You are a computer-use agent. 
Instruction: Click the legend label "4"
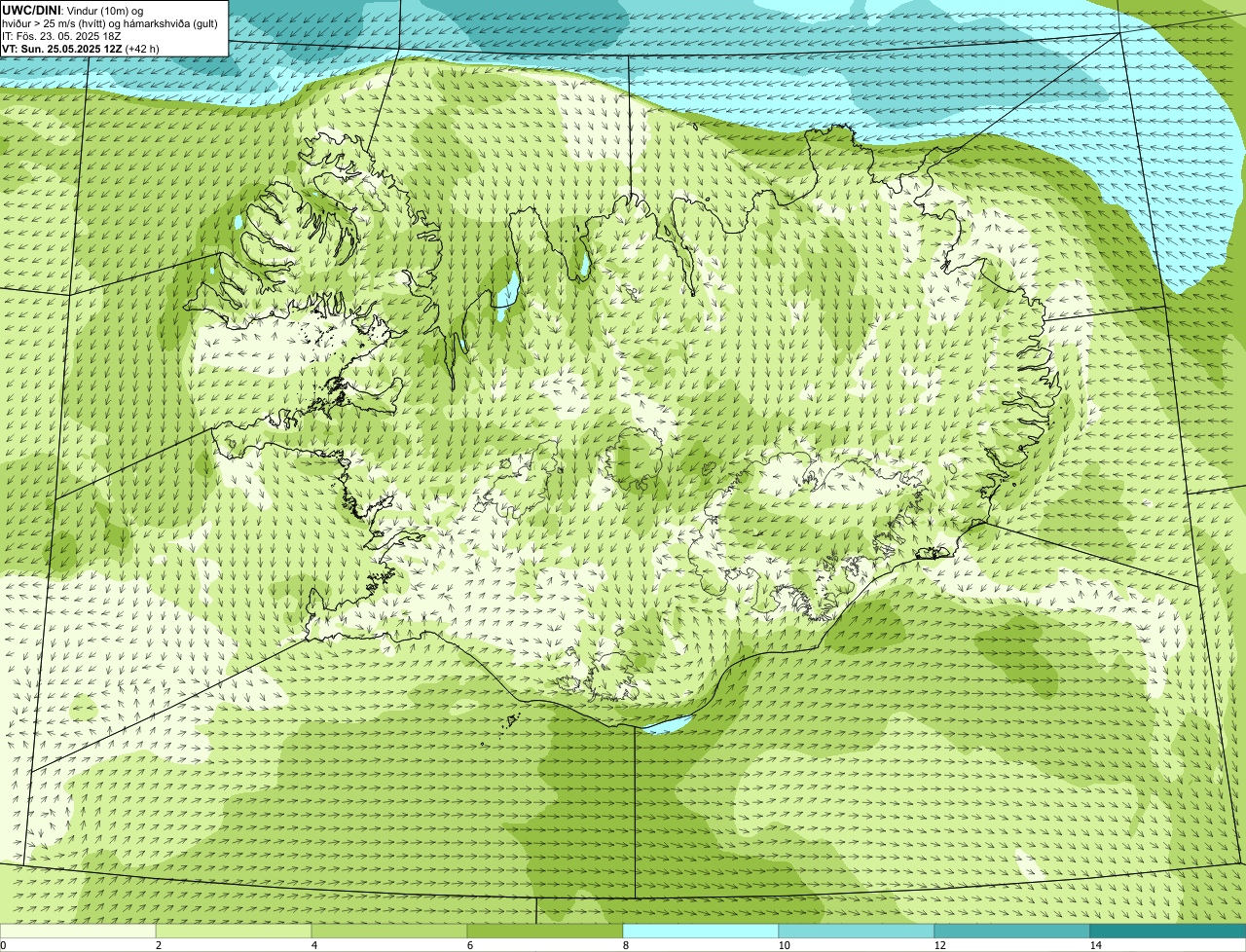pyautogui.click(x=314, y=945)
